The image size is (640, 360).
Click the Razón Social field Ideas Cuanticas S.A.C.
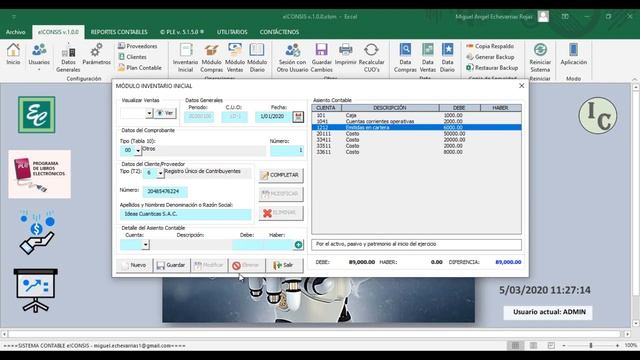coord(185,214)
